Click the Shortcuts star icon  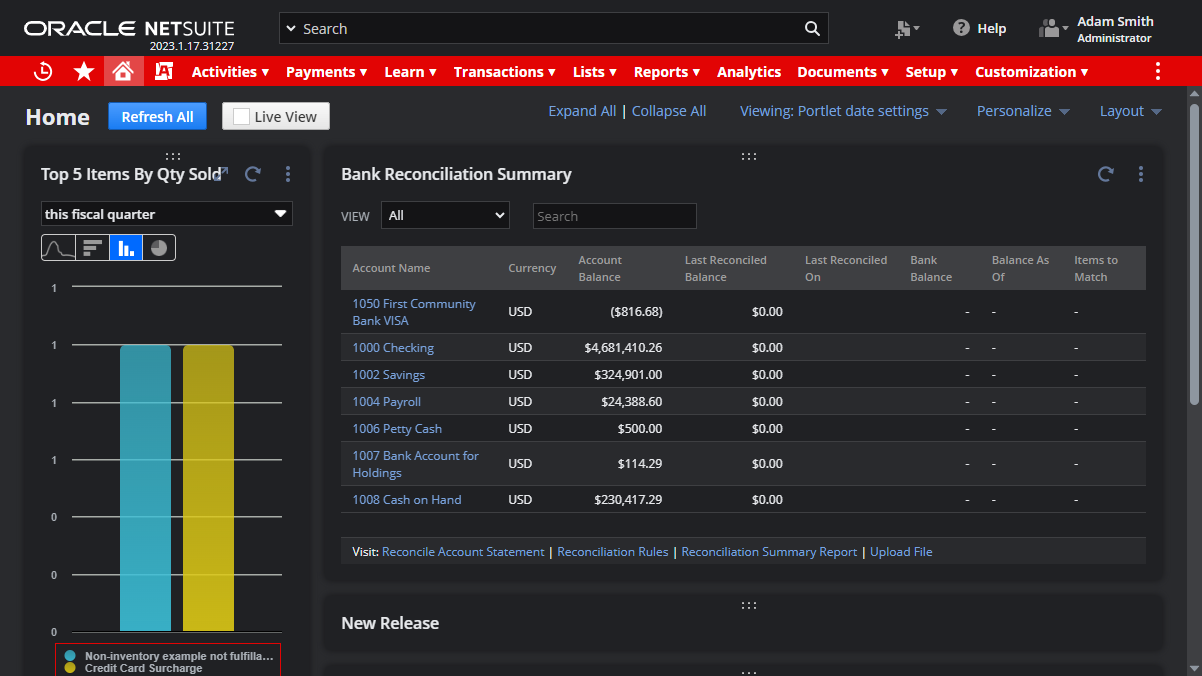(x=84, y=72)
